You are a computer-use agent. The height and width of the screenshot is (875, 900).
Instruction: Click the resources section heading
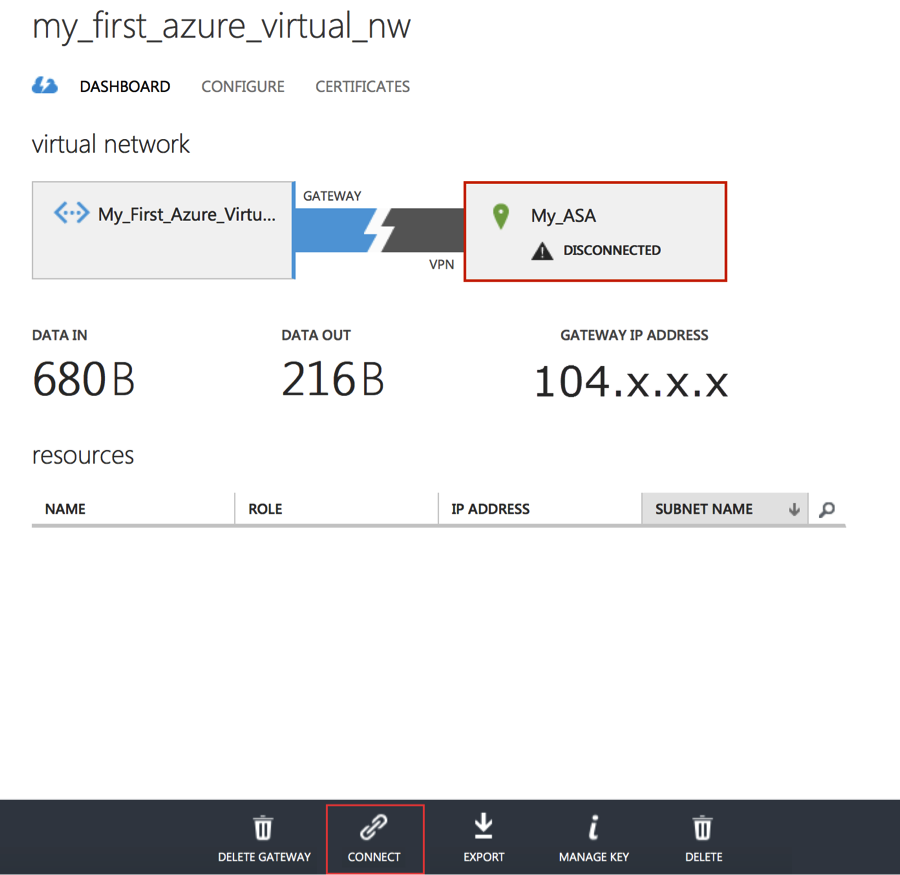(83, 456)
